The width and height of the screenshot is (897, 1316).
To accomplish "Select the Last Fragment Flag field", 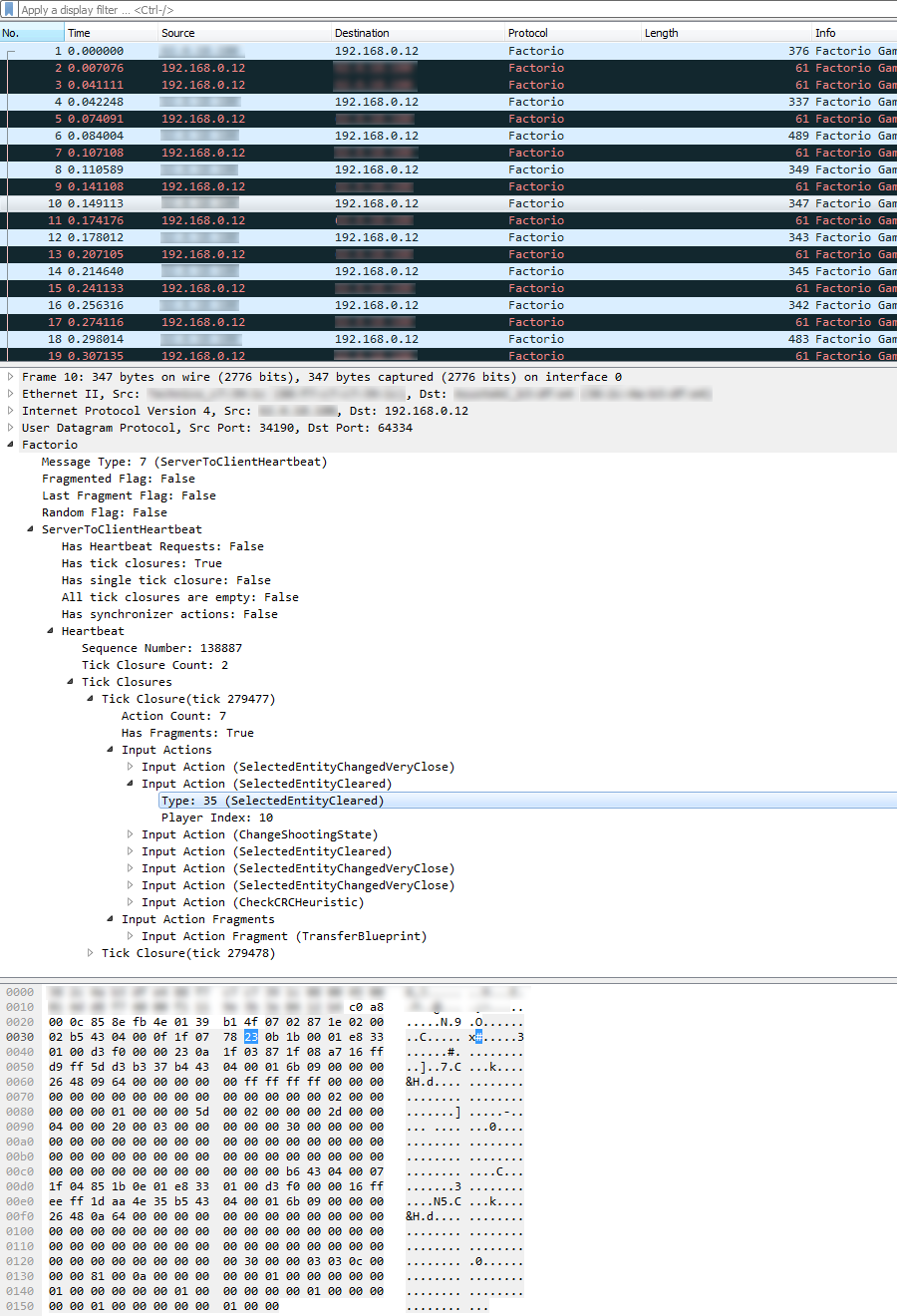I will click(x=129, y=495).
